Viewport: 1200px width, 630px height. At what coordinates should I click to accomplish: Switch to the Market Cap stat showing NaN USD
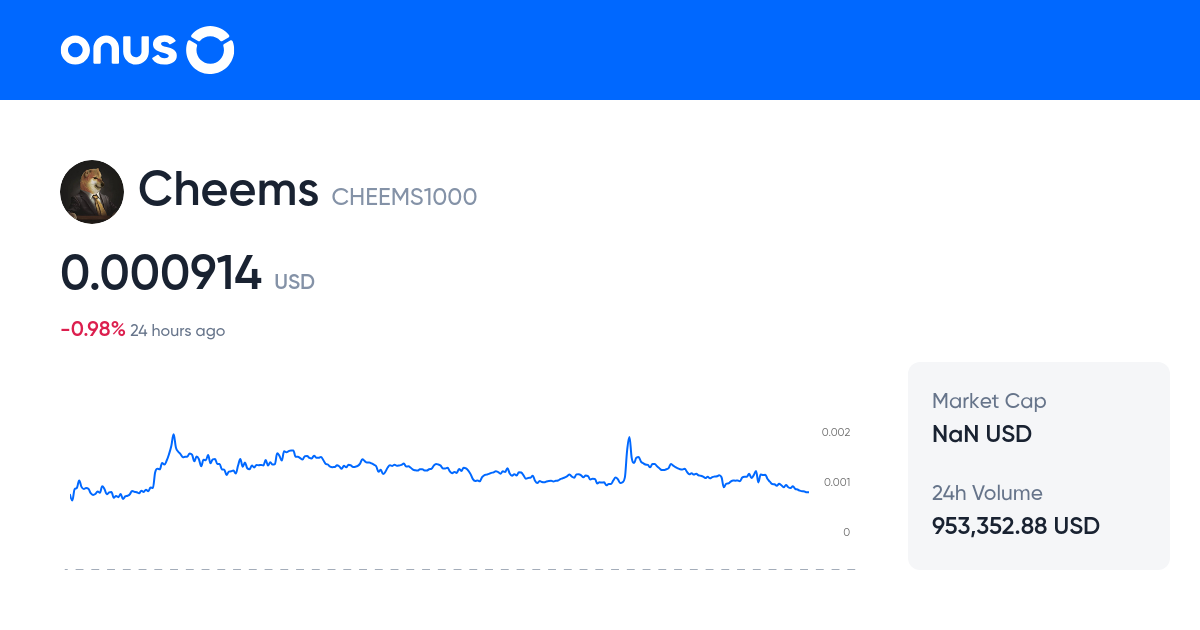(981, 434)
